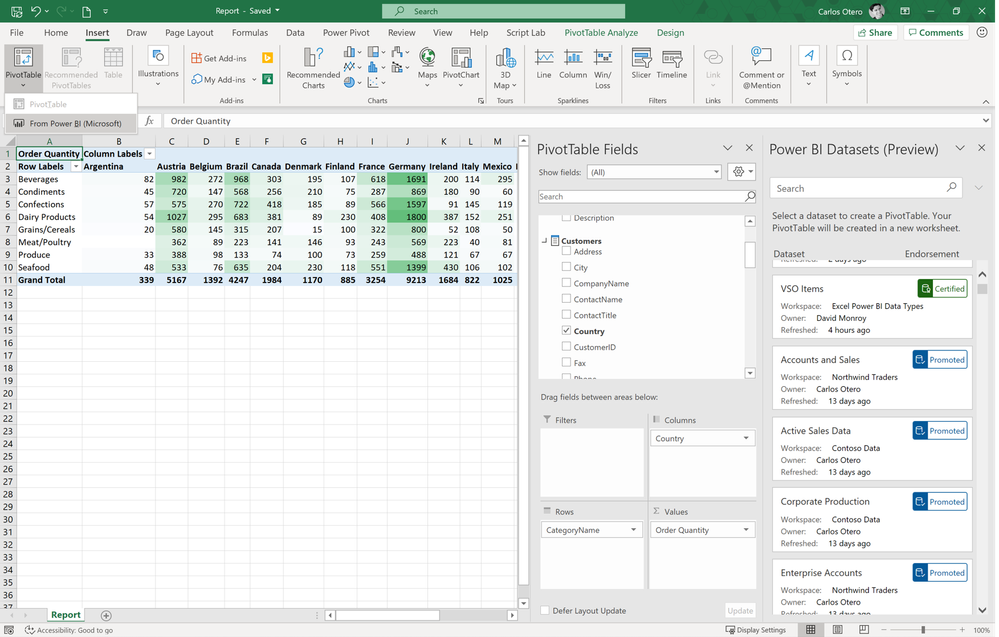Click the Search box in title bar

click(x=503, y=11)
